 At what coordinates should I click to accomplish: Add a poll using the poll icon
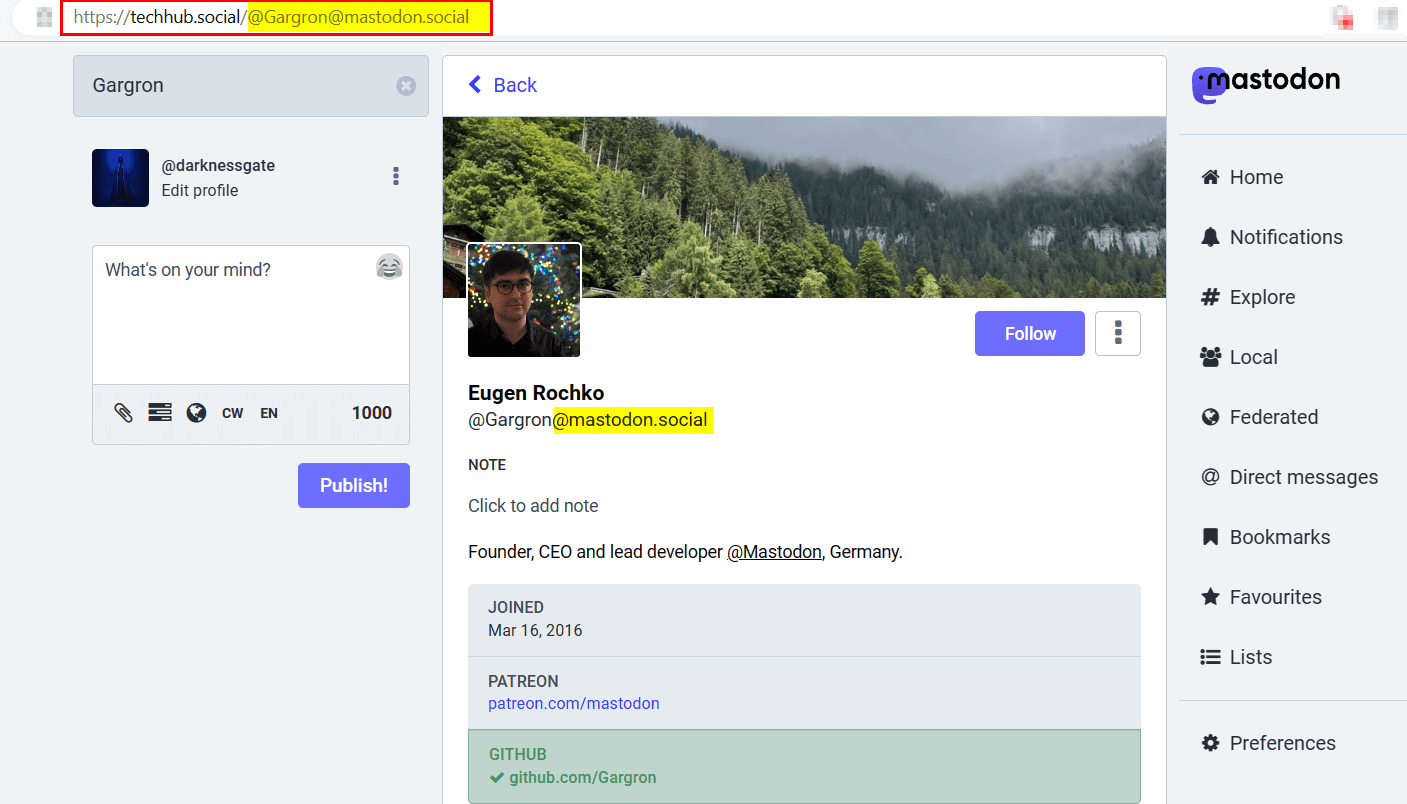pos(160,413)
